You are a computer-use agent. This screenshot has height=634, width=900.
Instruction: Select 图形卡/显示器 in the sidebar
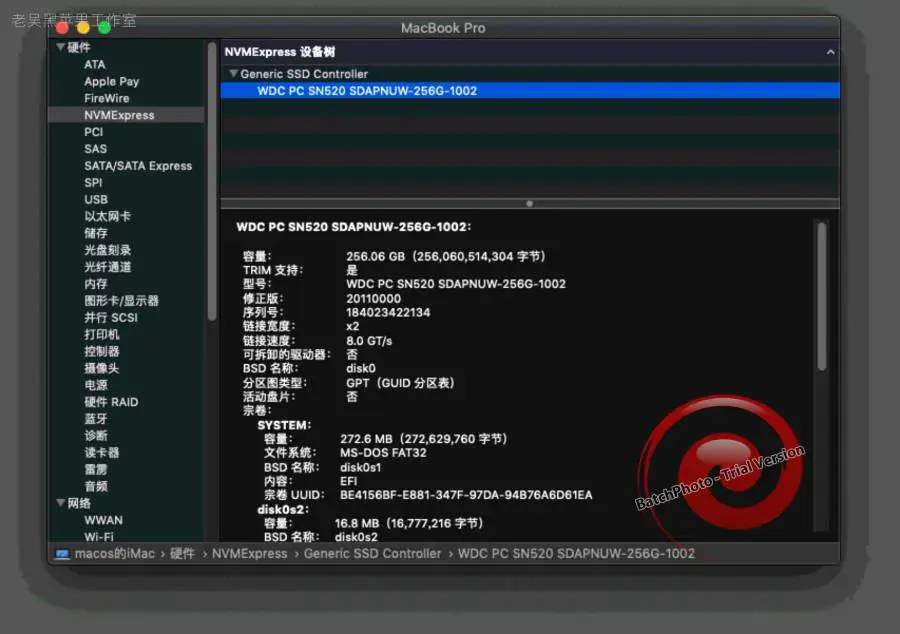[121, 301]
